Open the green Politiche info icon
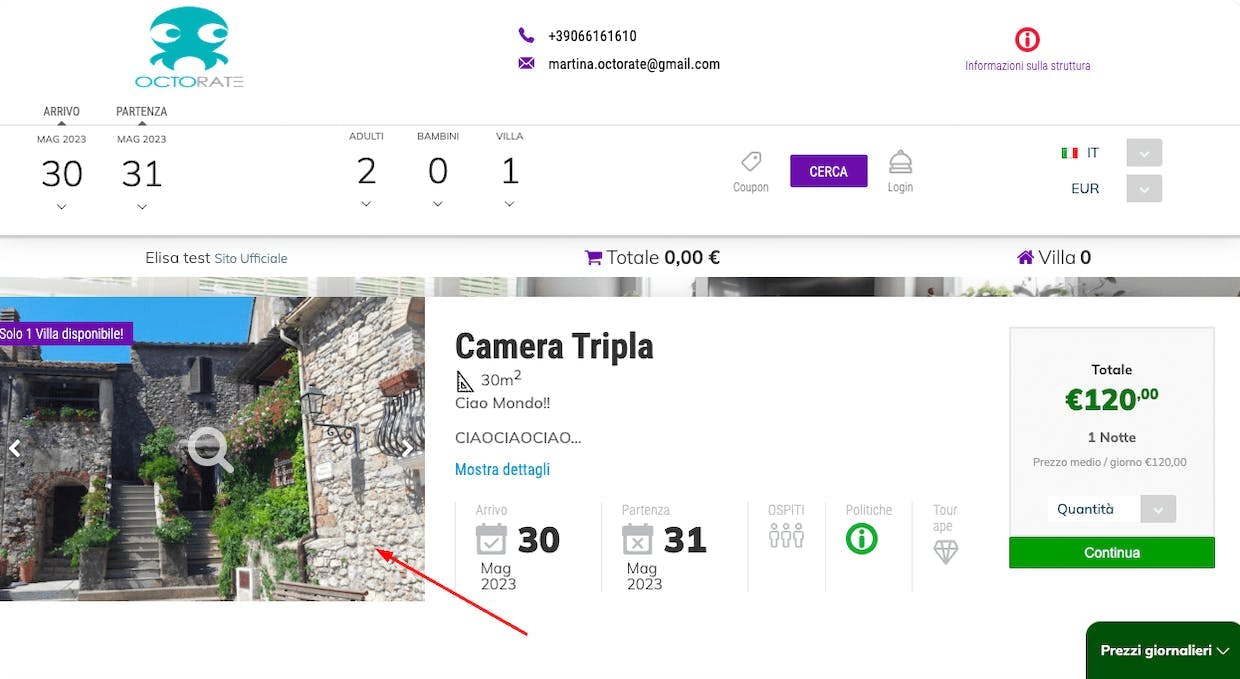The height and width of the screenshot is (679, 1240). click(x=861, y=539)
